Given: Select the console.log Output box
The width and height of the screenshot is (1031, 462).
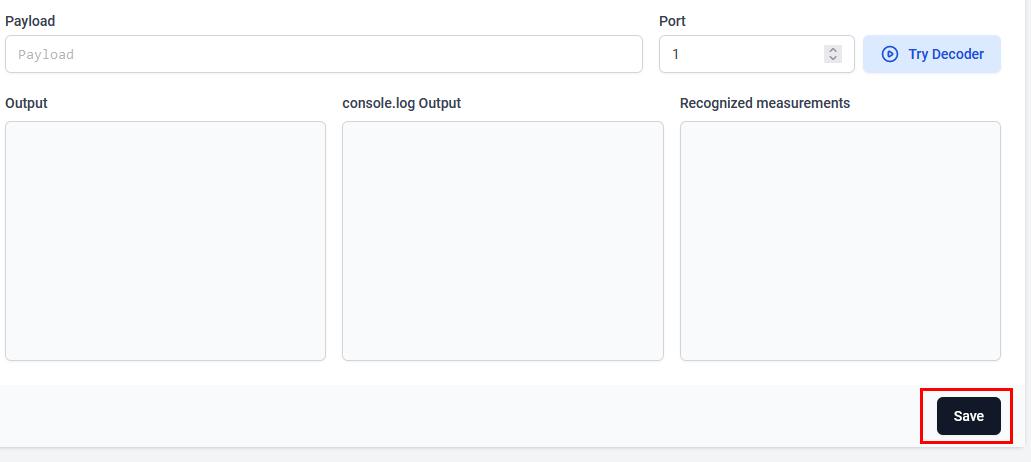Looking at the screenshot, I should point(502,240).
